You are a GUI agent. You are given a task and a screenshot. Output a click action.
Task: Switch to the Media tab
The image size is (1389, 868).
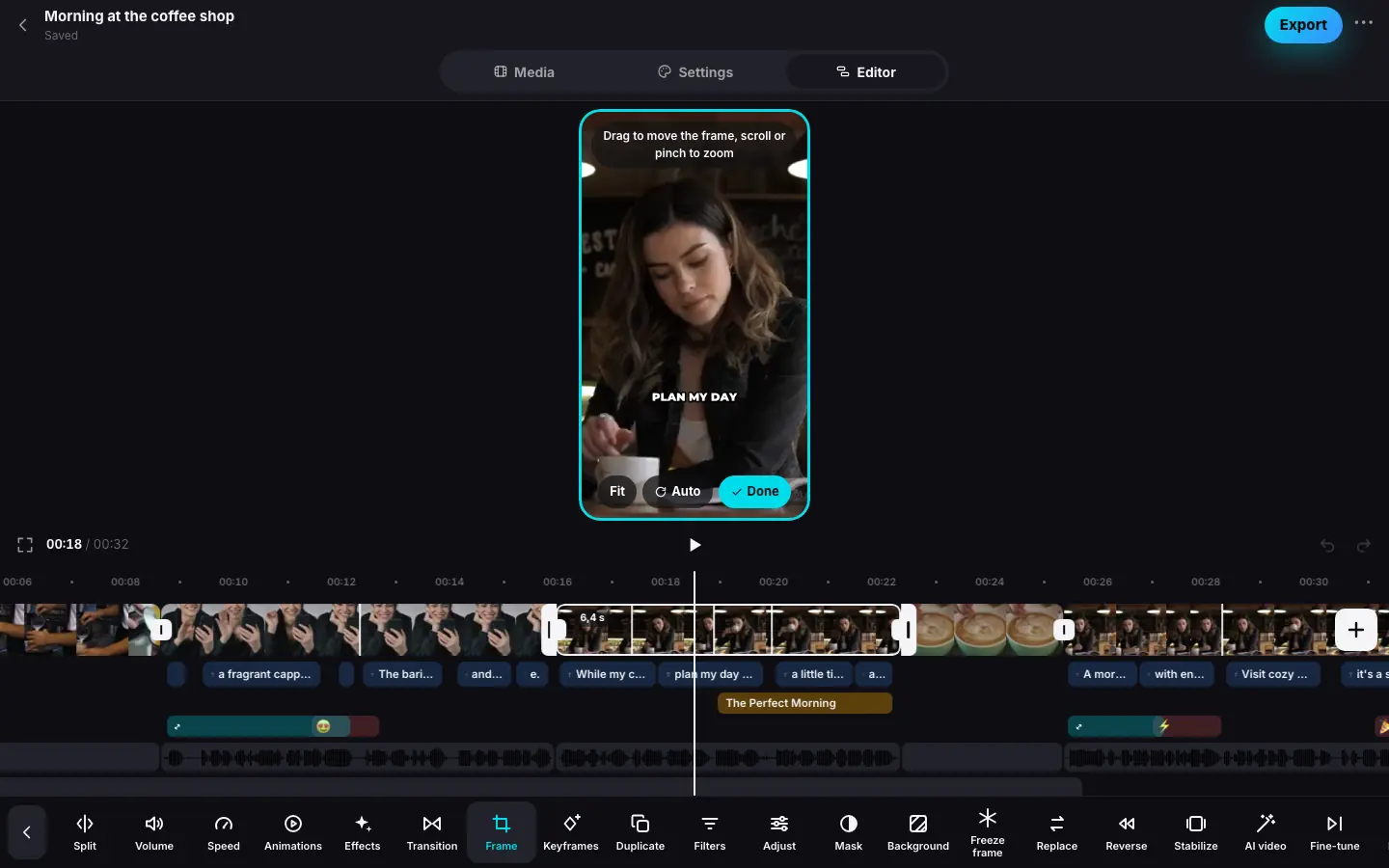click(524, 72)
